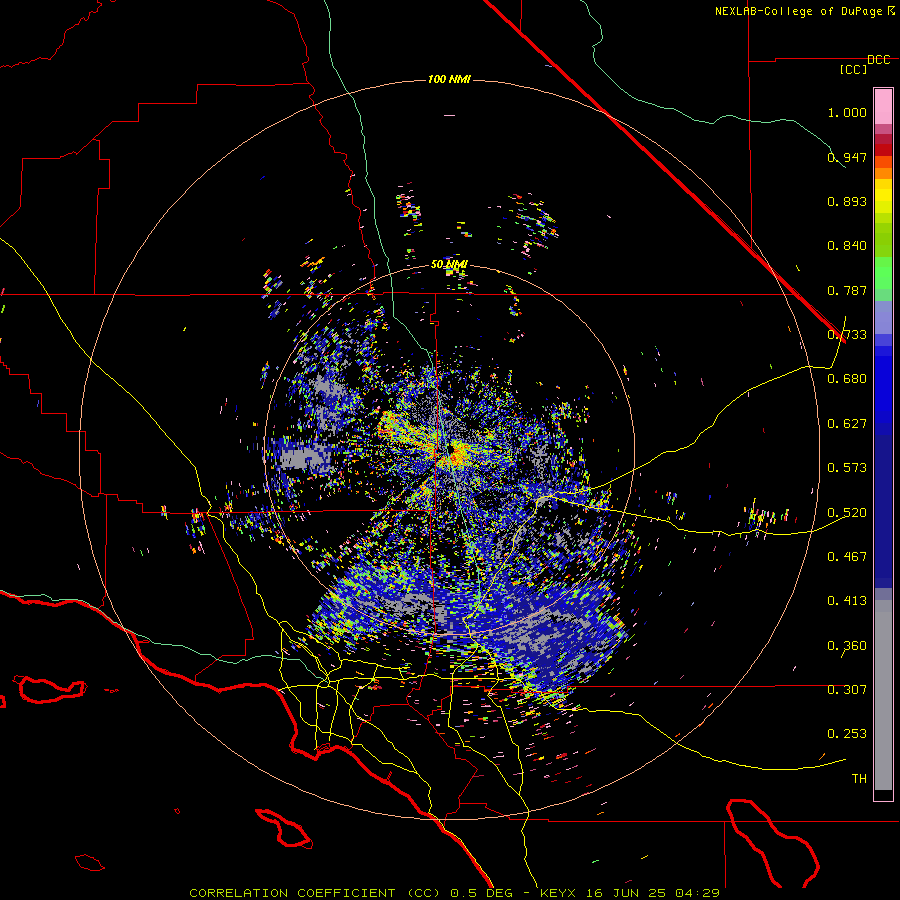Click the 0.467 scale value
This screenshot has width=900, height=900.
(x=847, y=557)
